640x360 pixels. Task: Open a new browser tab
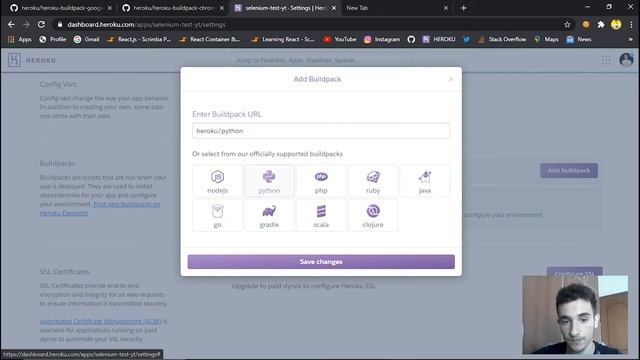pyautogui.click(x=463, y=8)
